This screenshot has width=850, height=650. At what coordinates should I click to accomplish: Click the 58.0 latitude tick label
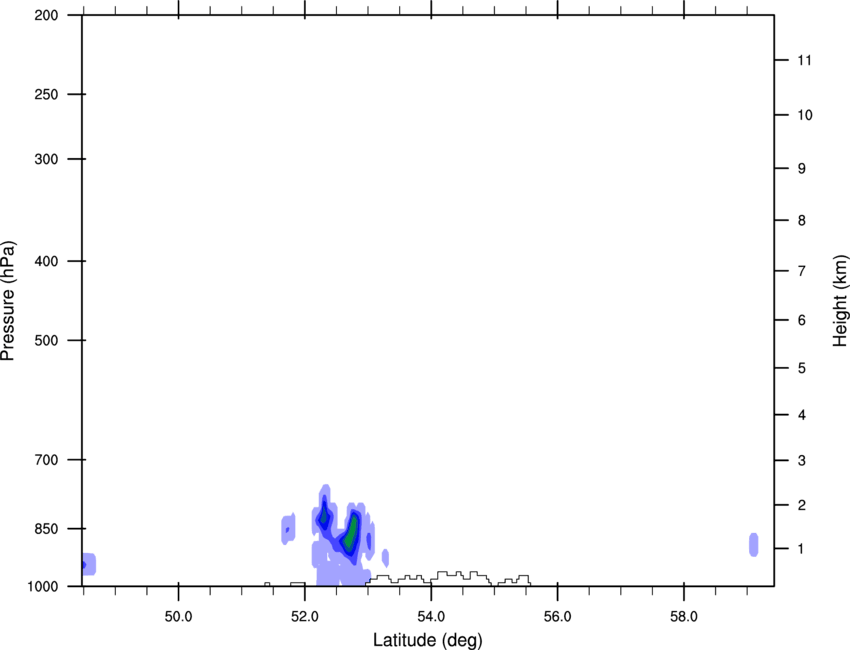point(684,617)
